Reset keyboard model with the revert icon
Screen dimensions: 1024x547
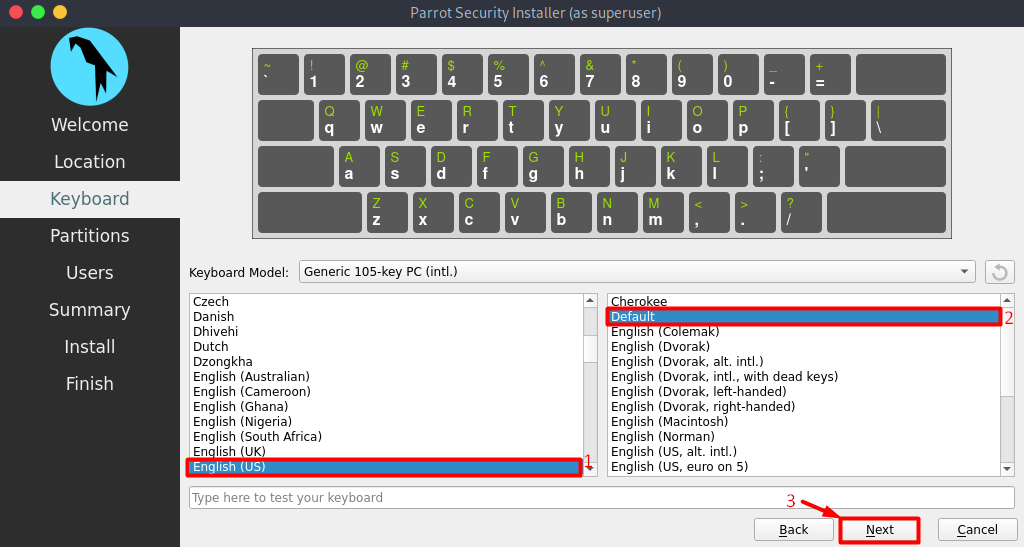[999, 272]
